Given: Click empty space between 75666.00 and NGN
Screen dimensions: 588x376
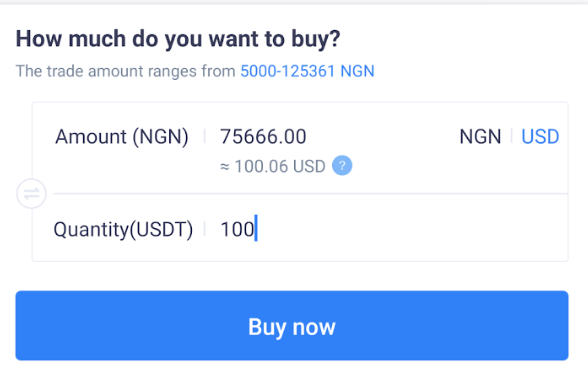Looking at the screenshot, I should pyautogui.click(x=382, y=136).
